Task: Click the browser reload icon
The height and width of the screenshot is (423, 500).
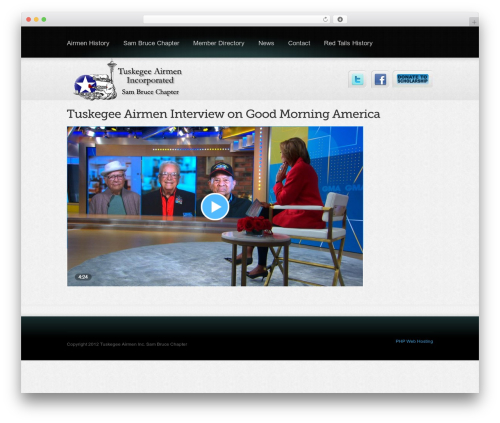Action: (x=325, y=19)
